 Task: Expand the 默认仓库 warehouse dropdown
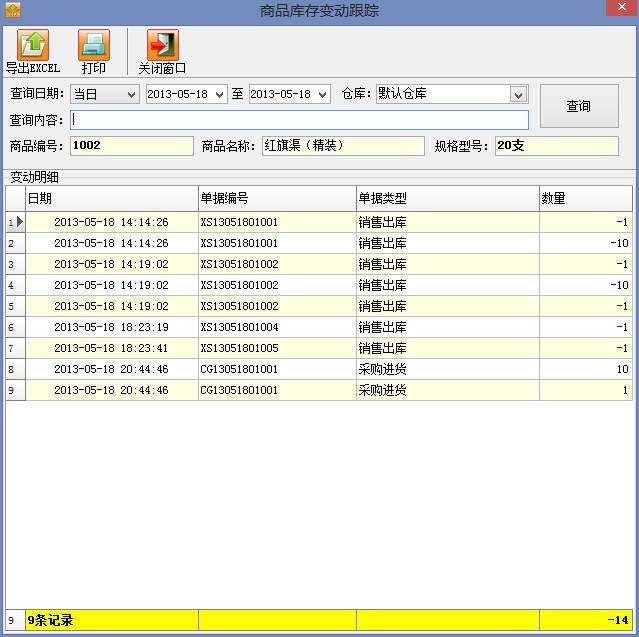click(x=518, y=95)
